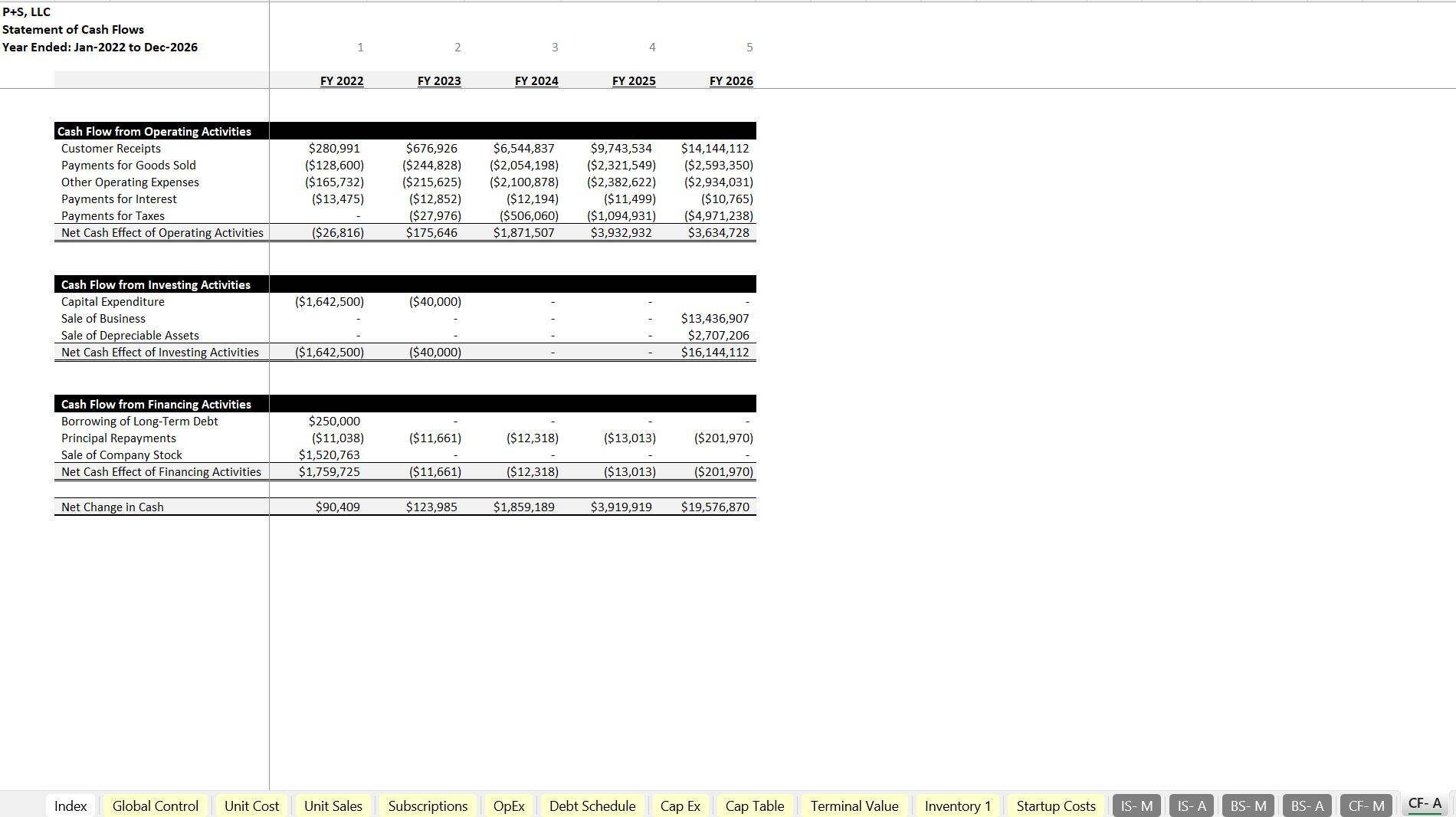Open the OpEx tab

(x=509, y=806)
